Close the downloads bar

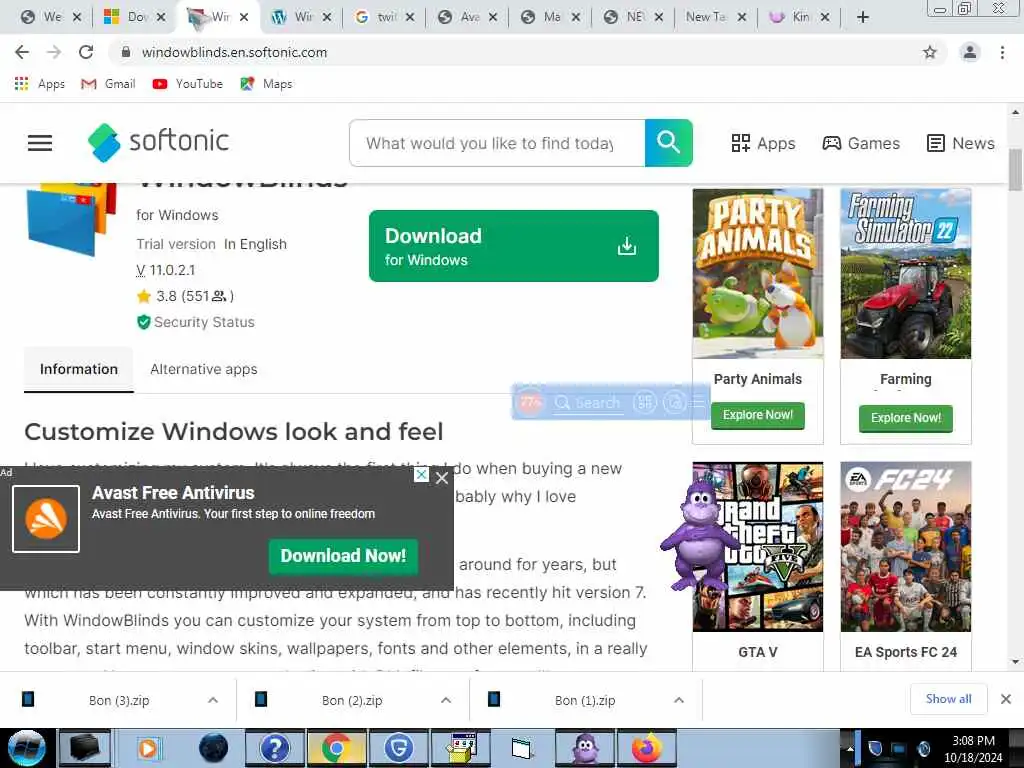(x=1006, y=699)
